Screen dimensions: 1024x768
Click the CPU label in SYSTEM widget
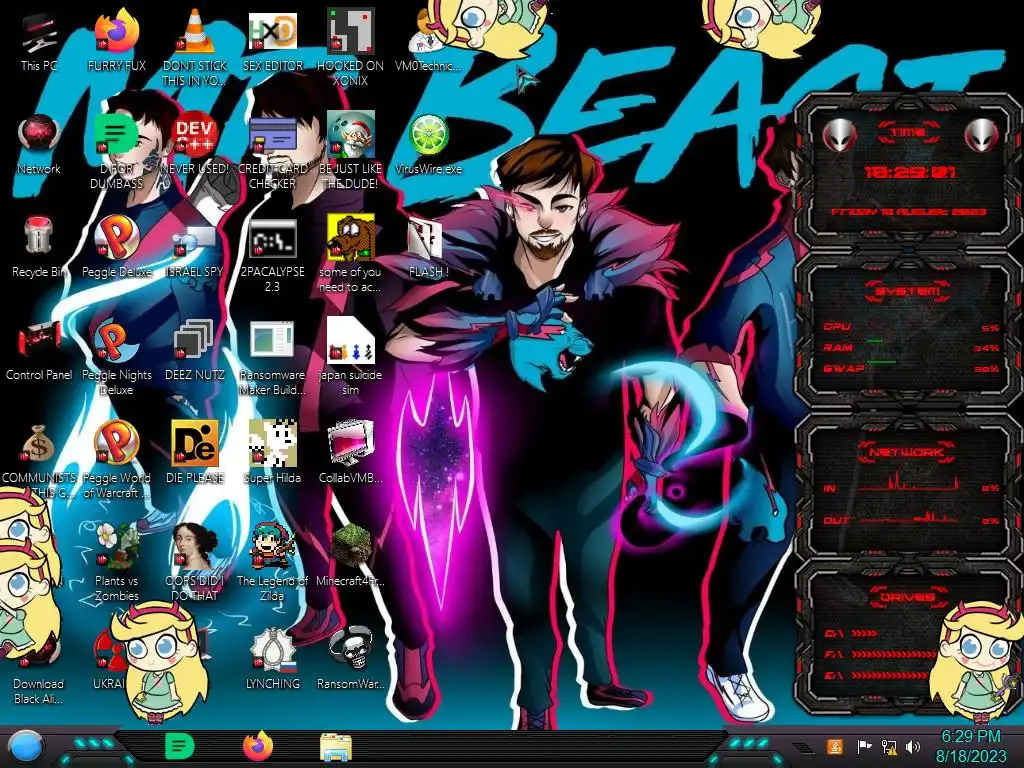(837, 327)
